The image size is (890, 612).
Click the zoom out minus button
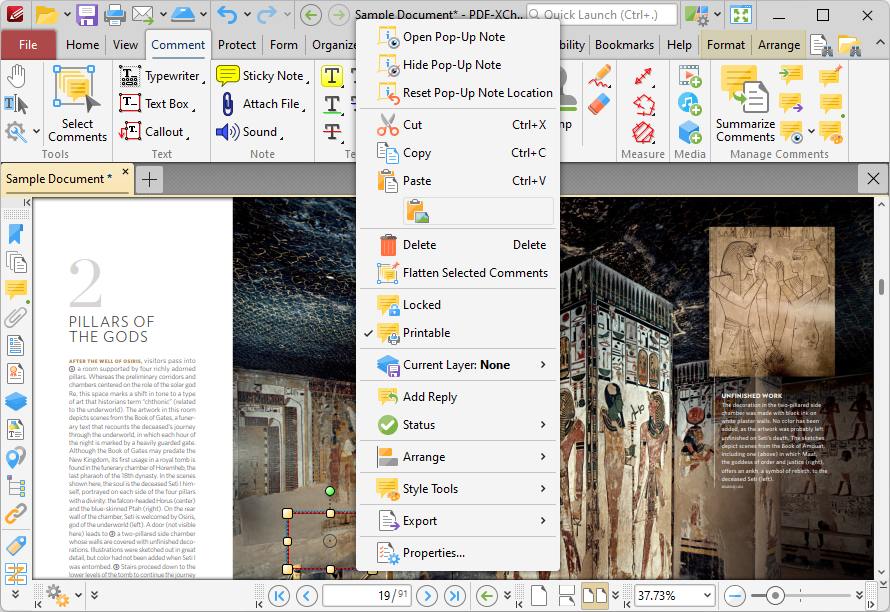(x=735, y=596)
